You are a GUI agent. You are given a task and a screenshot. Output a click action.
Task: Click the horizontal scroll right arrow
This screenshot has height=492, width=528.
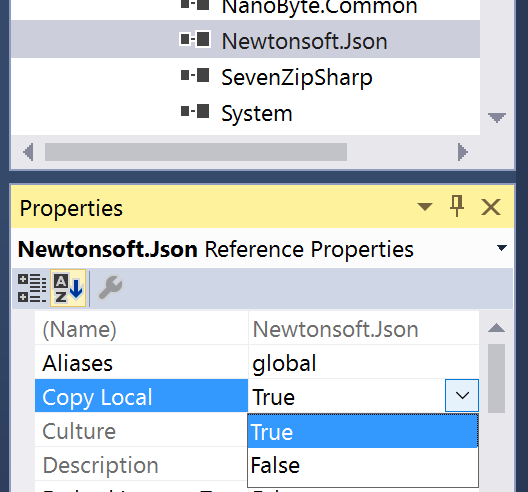(x=463, y=152)
